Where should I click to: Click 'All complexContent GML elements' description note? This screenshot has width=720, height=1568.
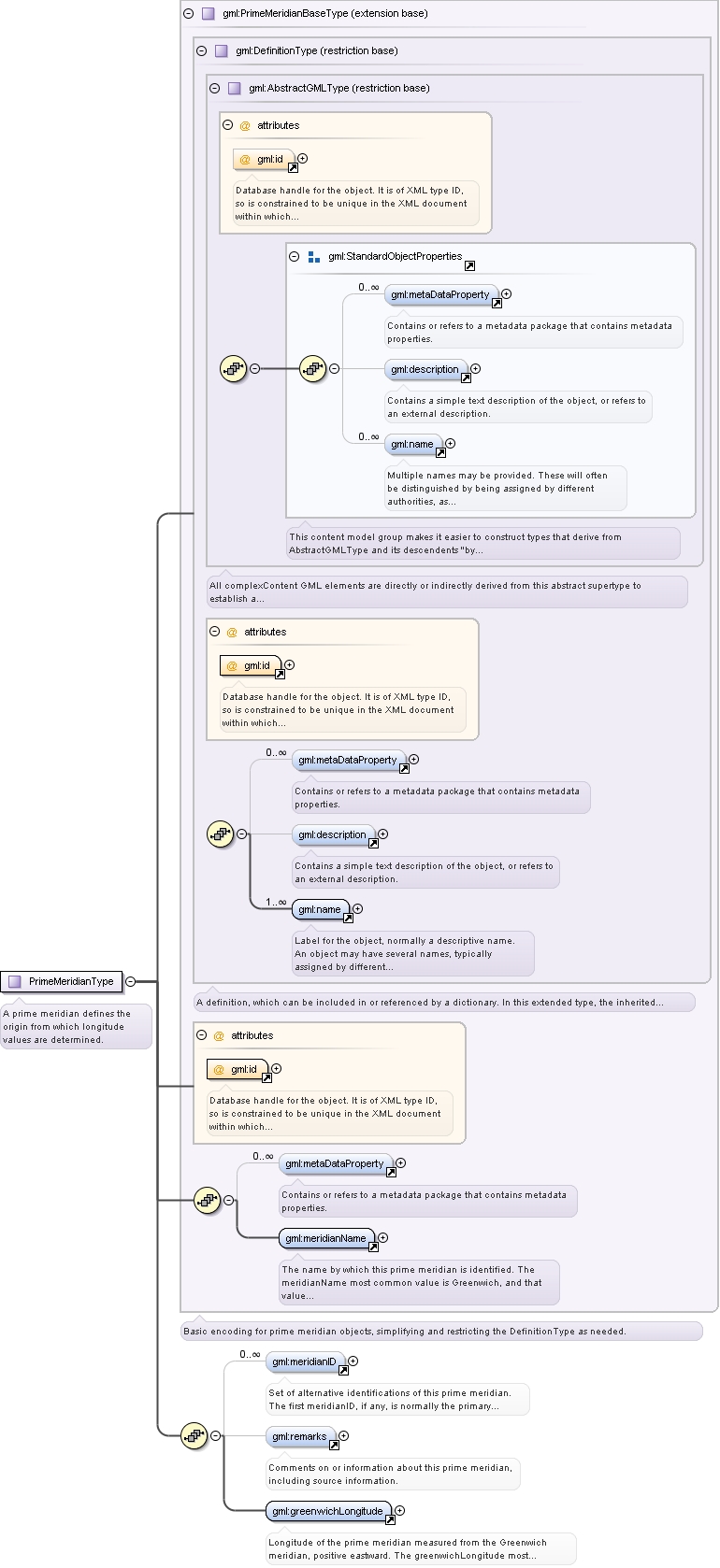coord(447,592)
